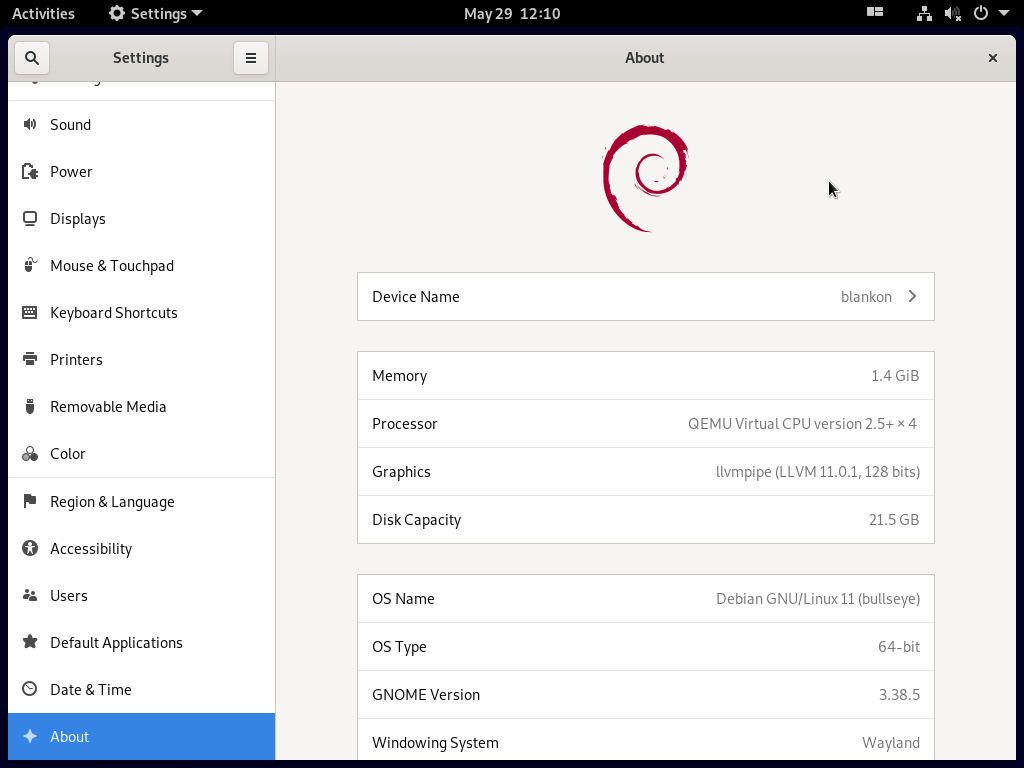This screenshot has height=768, width=1024.
Task: Click the blankon device name value
Action: point(866,296)
